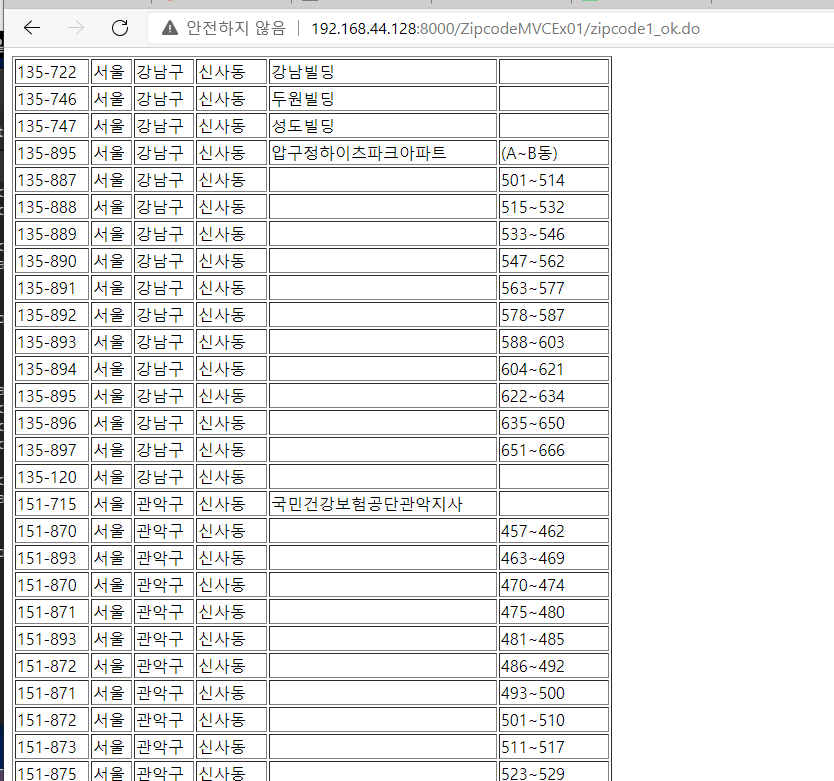Click the (A~B동) cell
The height and width of the screenshot is (781, 834).
[x=554, y=153]
